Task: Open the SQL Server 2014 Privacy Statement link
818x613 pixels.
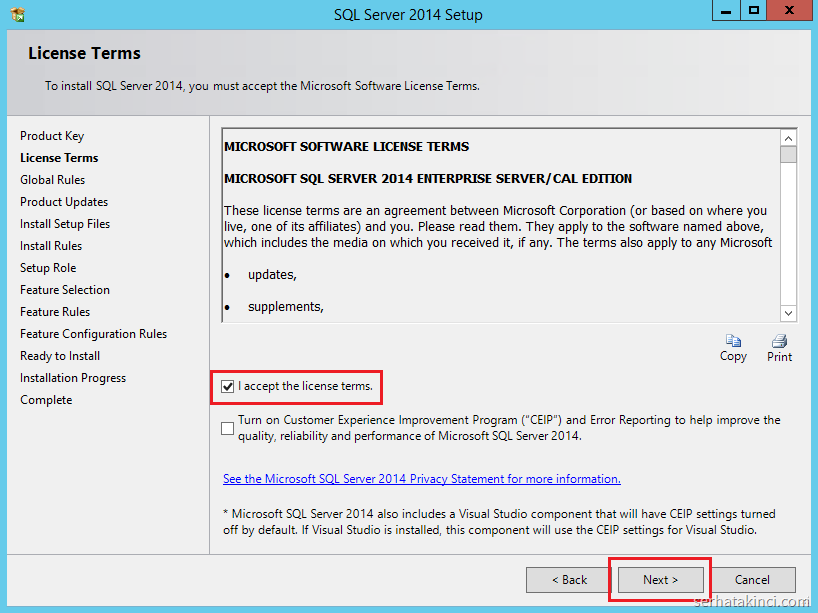Action: [421, 479]
